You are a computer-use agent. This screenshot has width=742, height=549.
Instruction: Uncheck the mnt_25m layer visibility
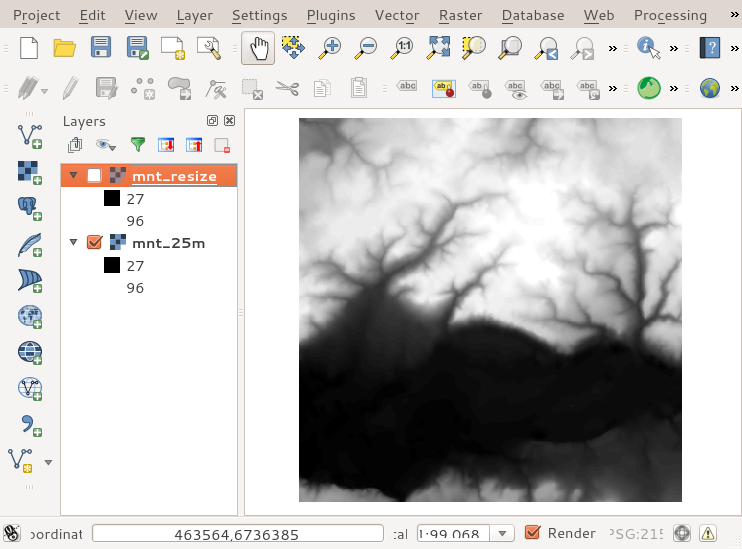point(95,242)
